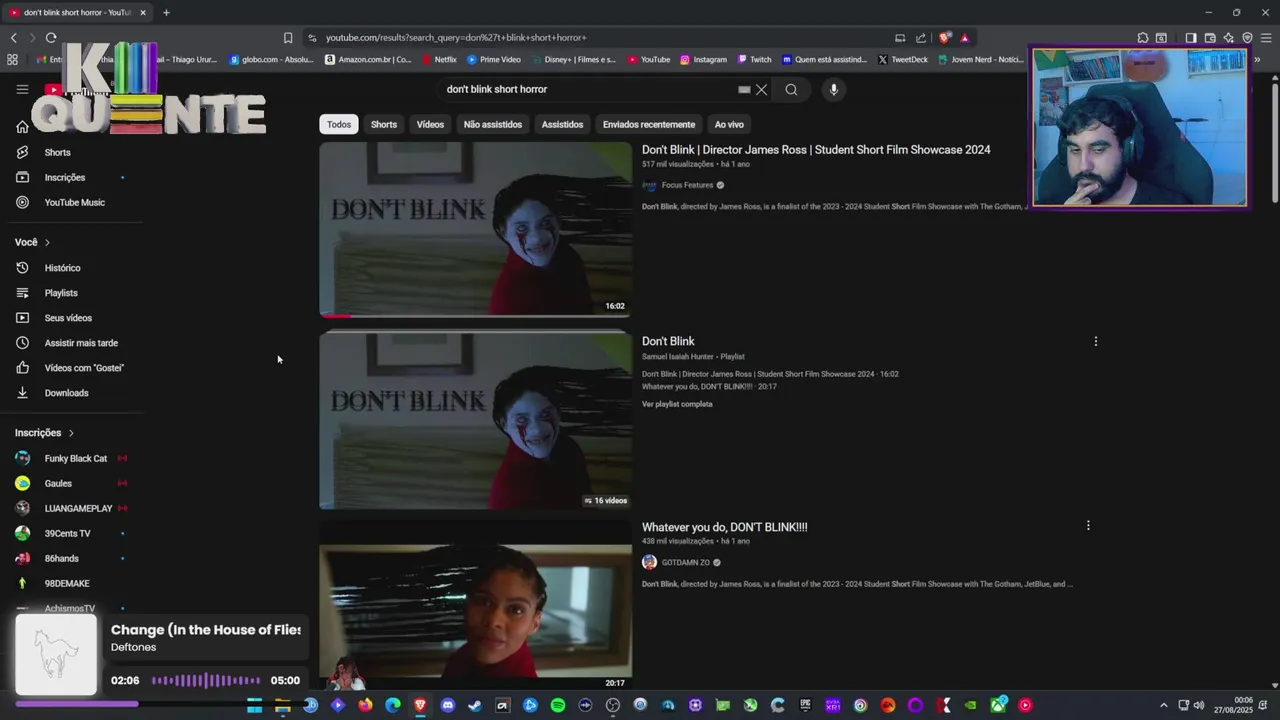Open Epic Games launcher from taskbar
Viewport: 1280px width, 720px height.
click(x=805, y=705)
